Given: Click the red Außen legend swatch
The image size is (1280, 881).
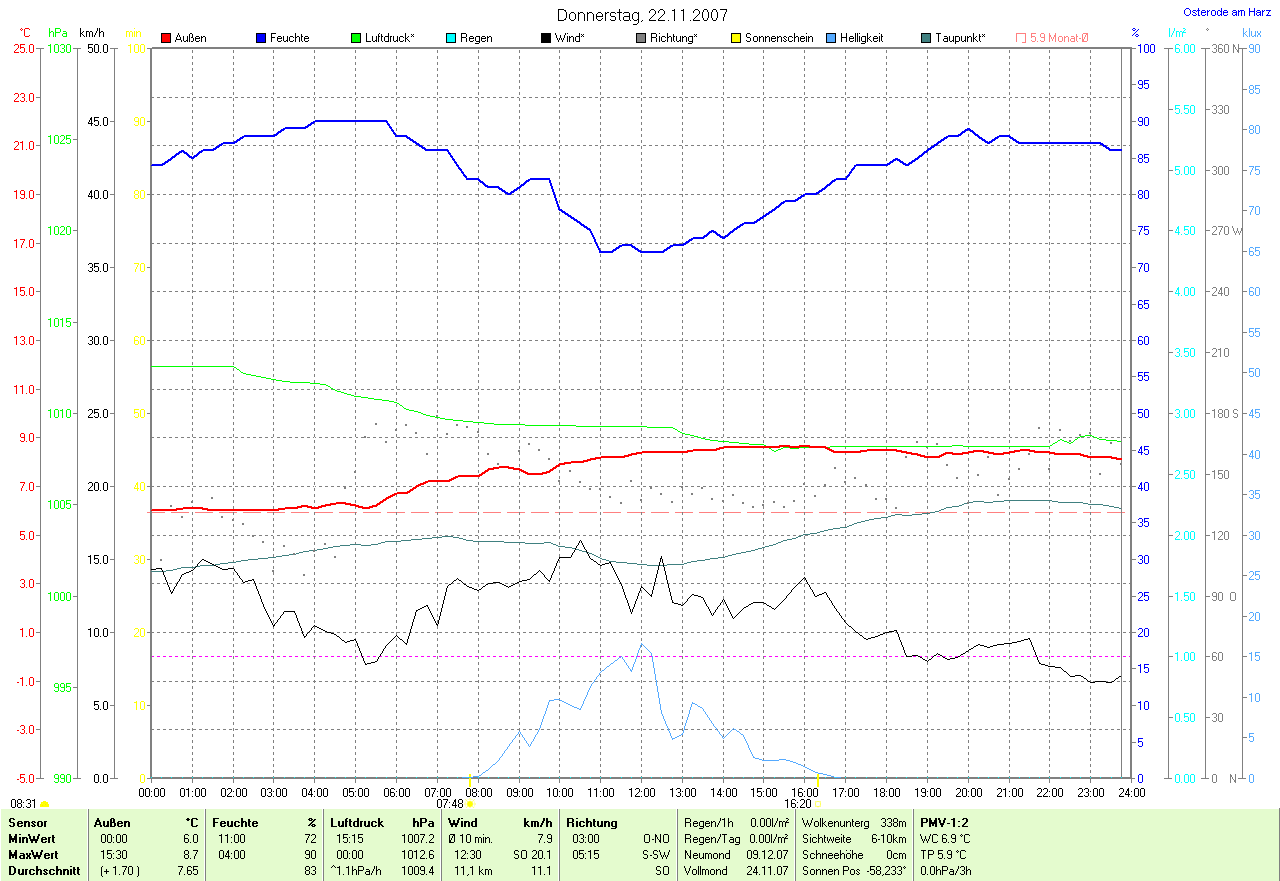Looking at the screenshot, I should (166, 38).
